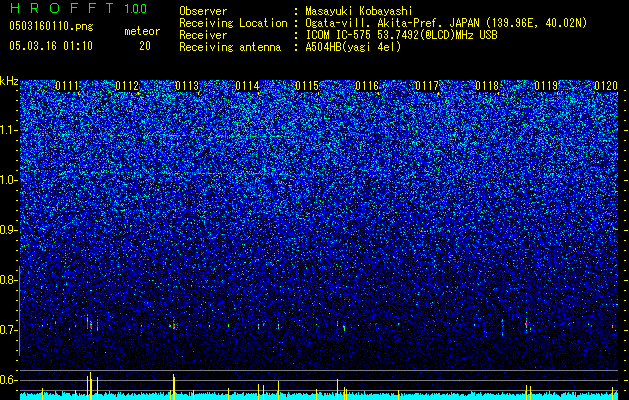This screenshot has height=400, width=629.
Task: Click the 0111 time marker
Action: pyautogui.click(x=67, y=86)
